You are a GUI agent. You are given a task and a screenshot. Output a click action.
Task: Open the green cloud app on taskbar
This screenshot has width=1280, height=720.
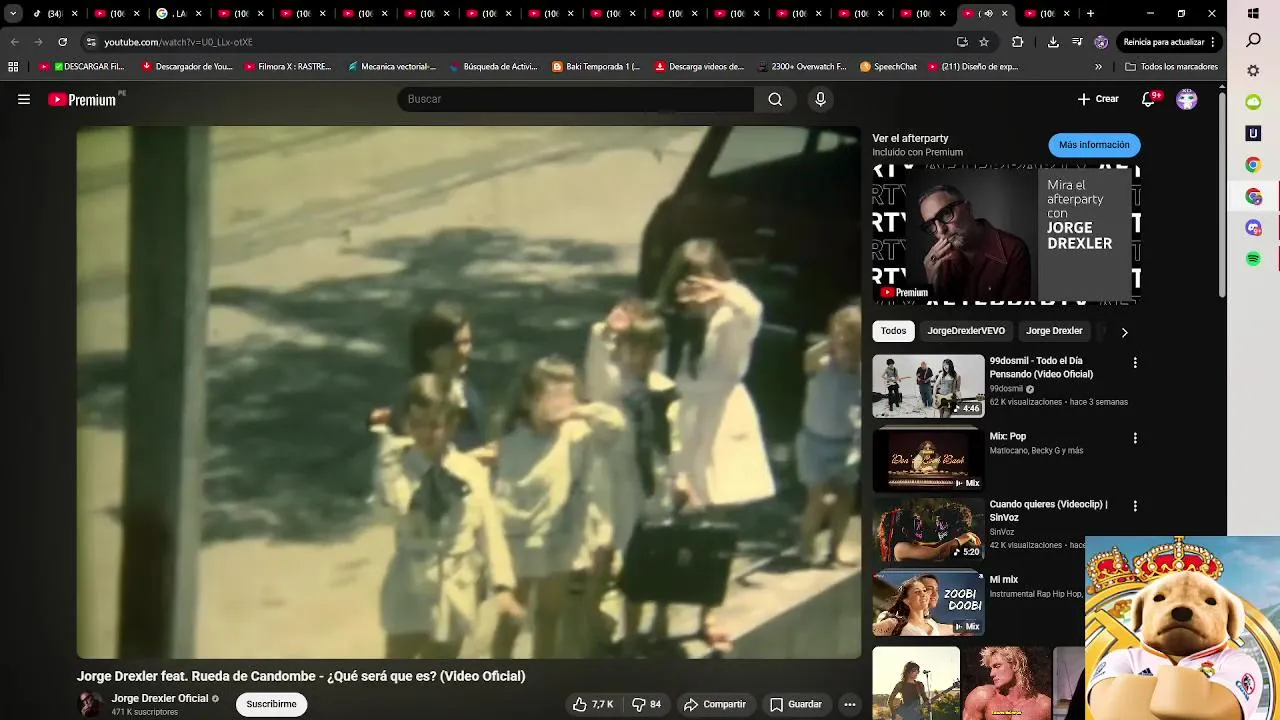click(x=1253, y=102)
